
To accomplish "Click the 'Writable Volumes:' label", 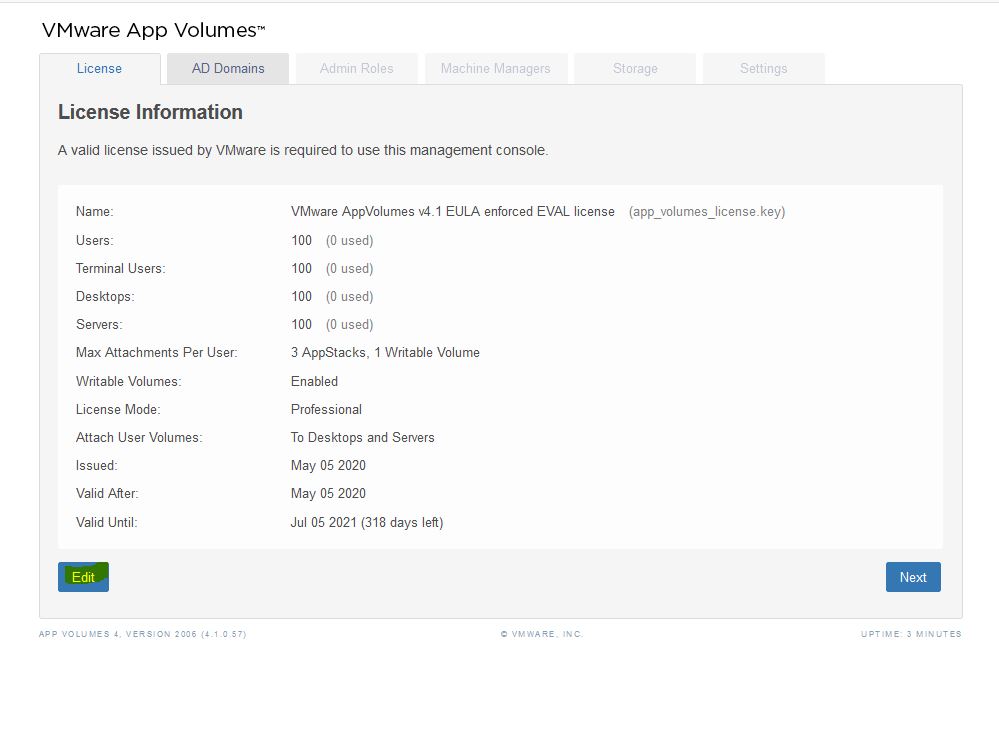I will coord(129,381).
